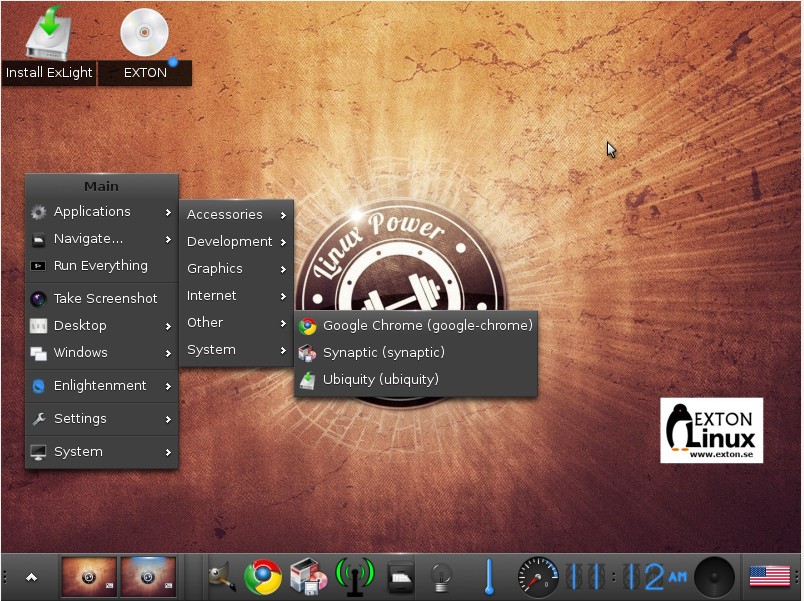Viewport: 804px width, 601px height.
Task: Click arrow next to Other entry
Action: [283, 323]
